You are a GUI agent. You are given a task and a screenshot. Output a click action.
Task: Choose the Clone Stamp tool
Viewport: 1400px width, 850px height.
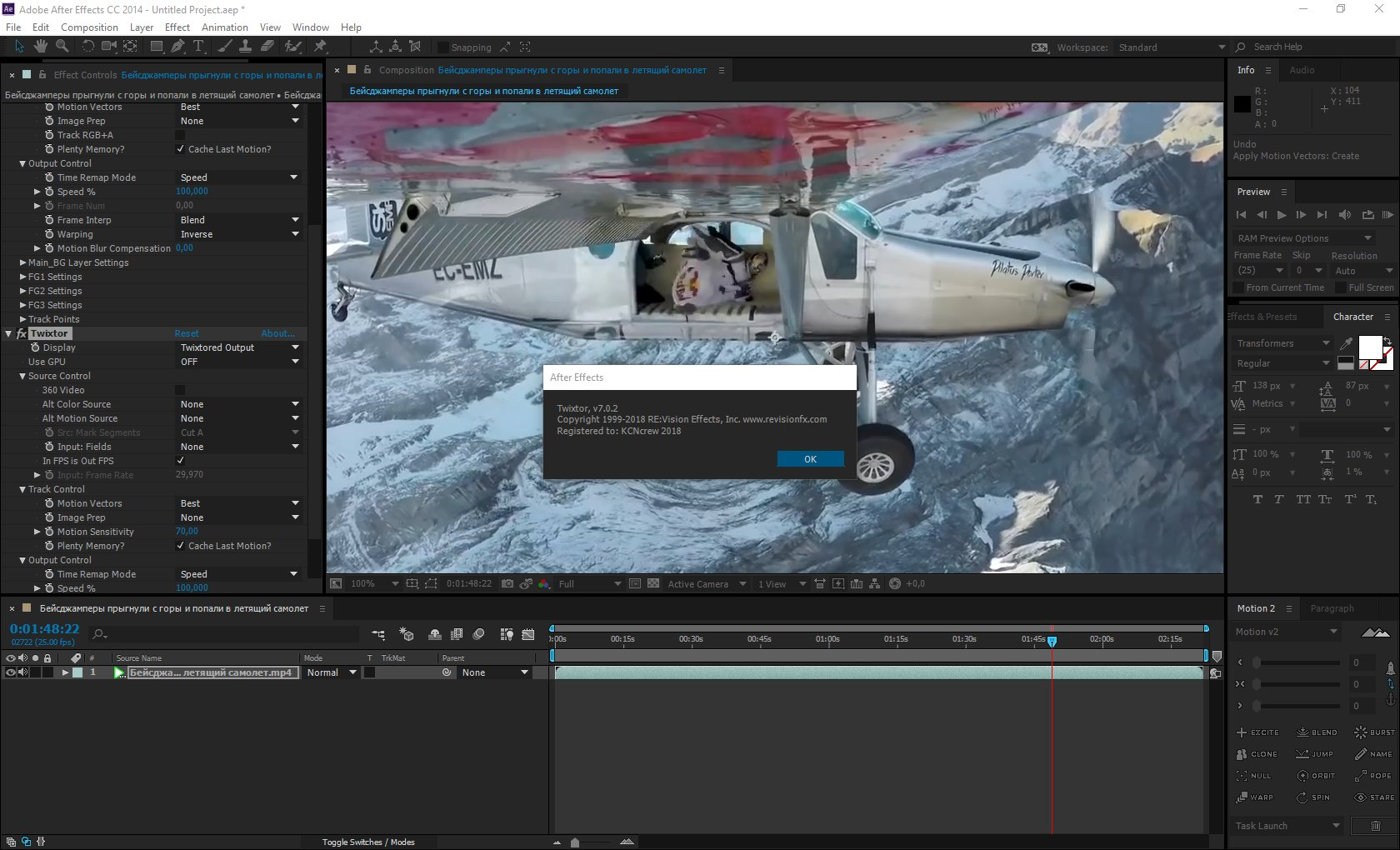click(246, 47)
